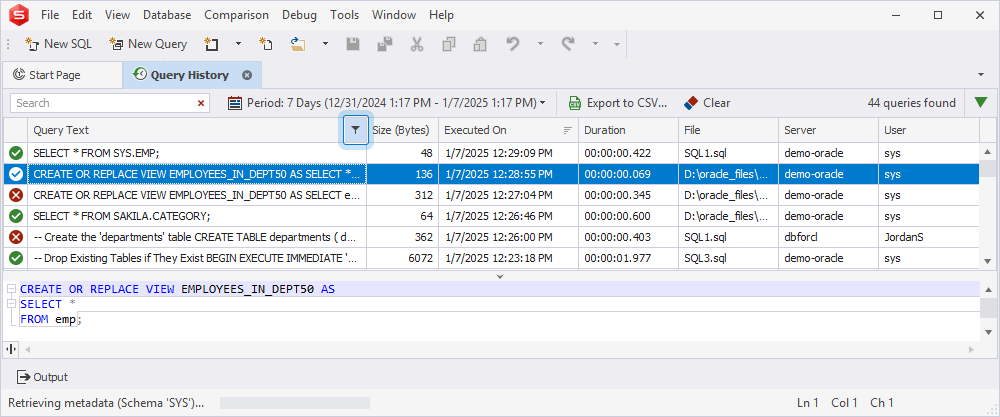Click the New Query toolbar button

(148, 44)
